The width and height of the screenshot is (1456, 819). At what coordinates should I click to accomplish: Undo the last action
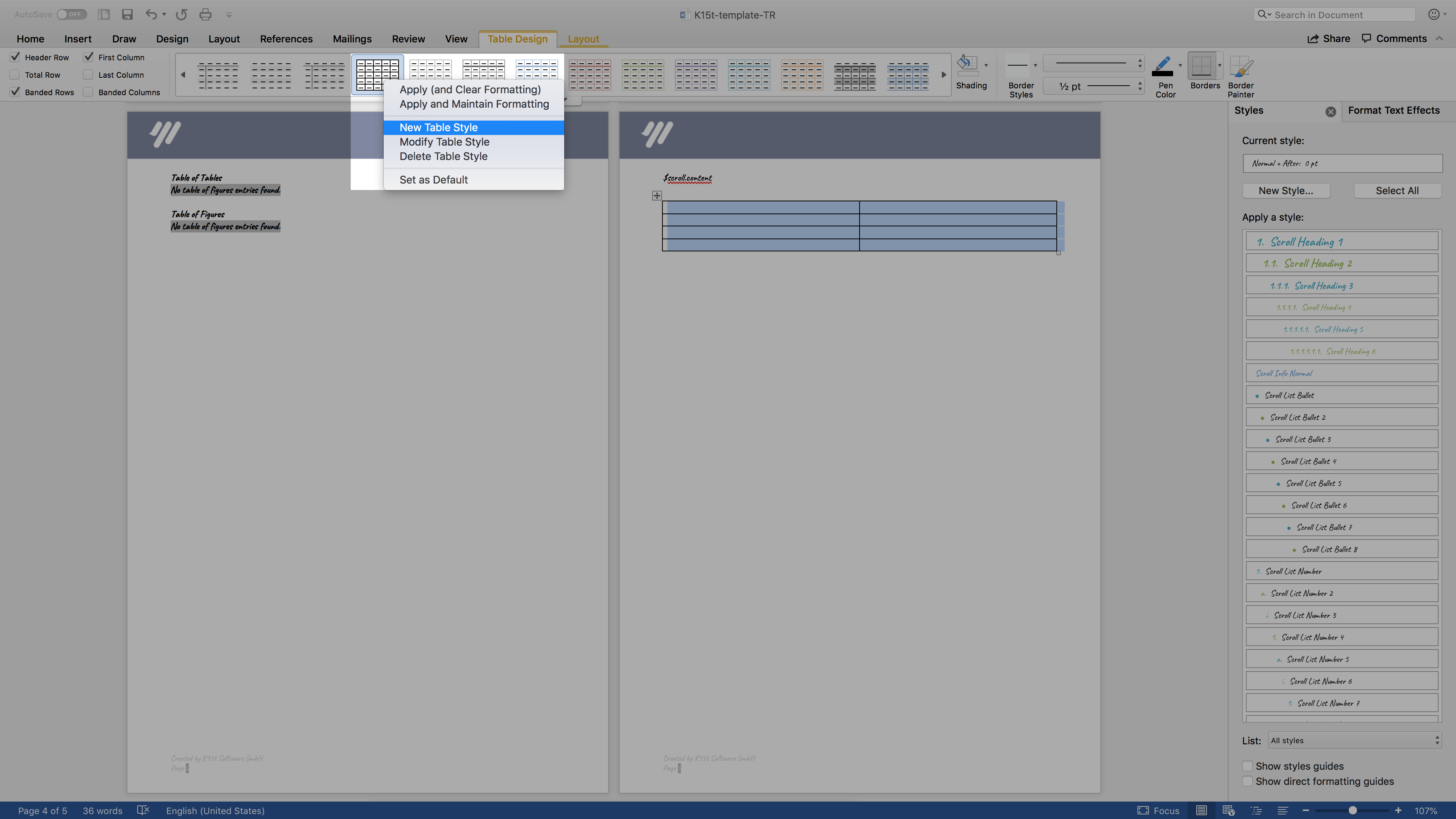[151, 14]
